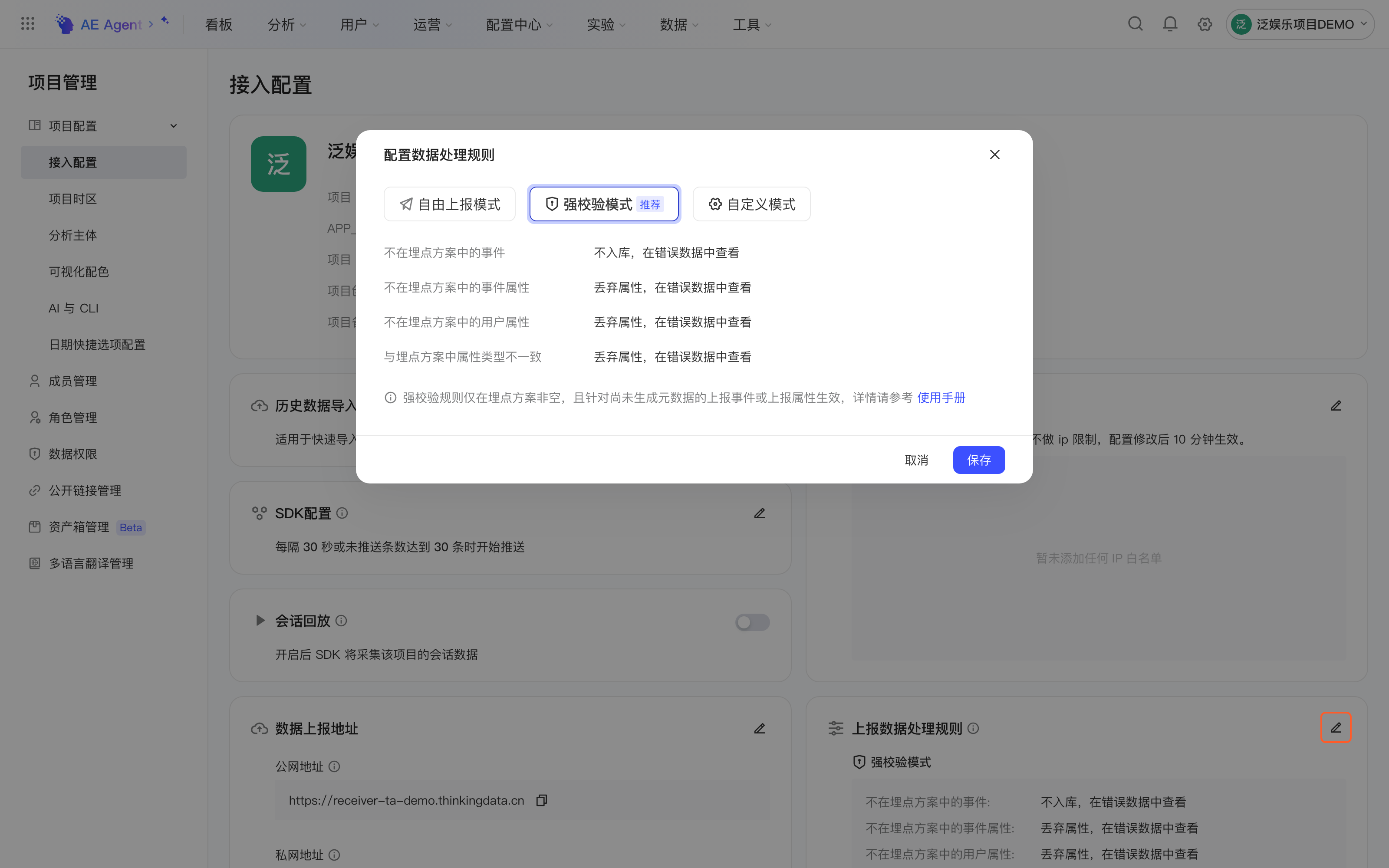Copy the receiver-ta-demo URL
Viewport: 1389px width, 868px height.
tap(541, 800)
